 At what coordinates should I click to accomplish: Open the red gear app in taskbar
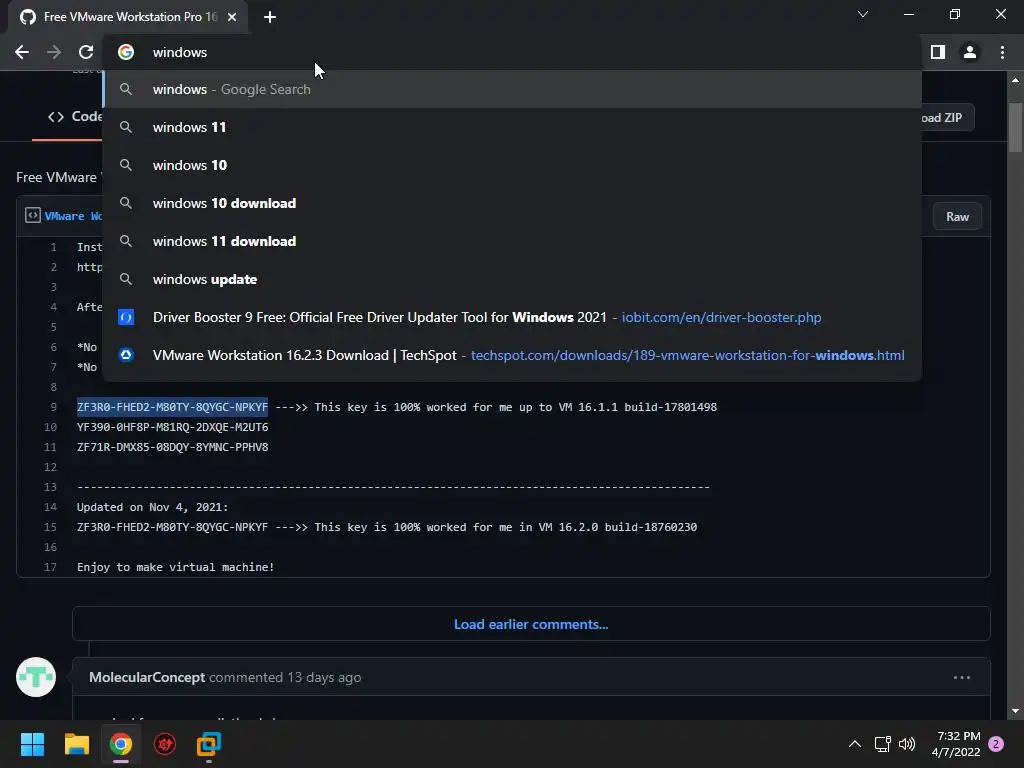(x=165, y=744)
